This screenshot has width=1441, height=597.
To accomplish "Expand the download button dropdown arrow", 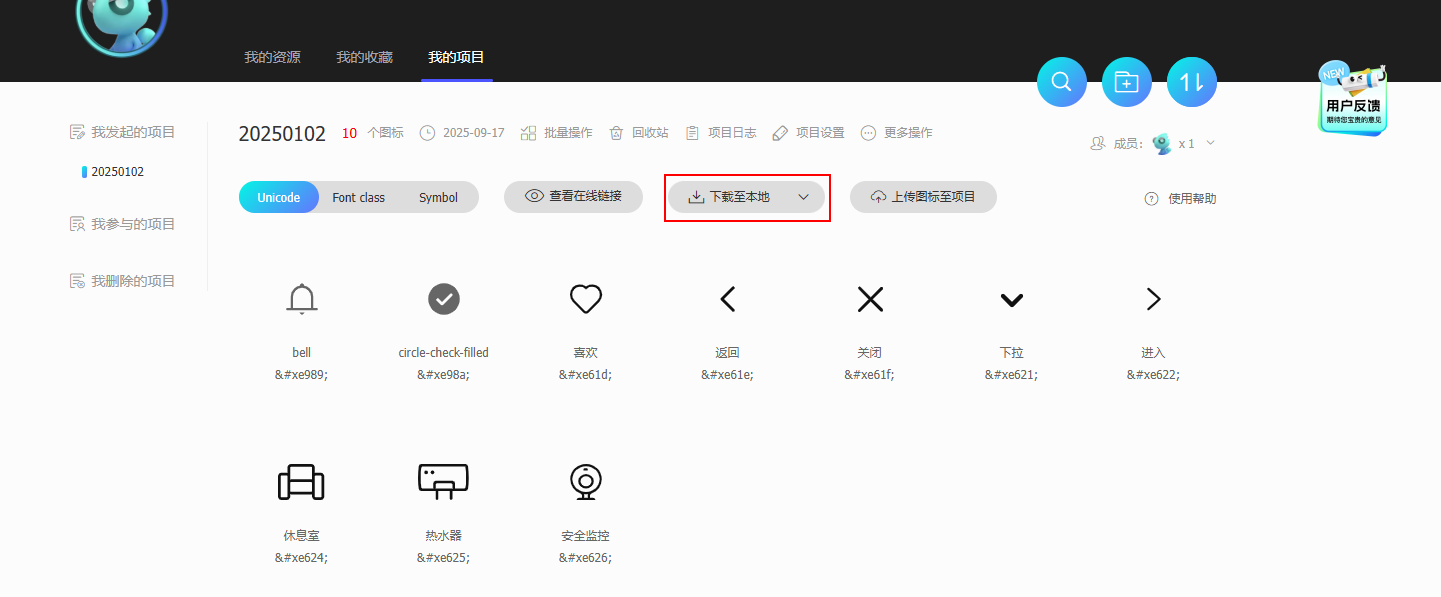I will [x=803, y=197].
